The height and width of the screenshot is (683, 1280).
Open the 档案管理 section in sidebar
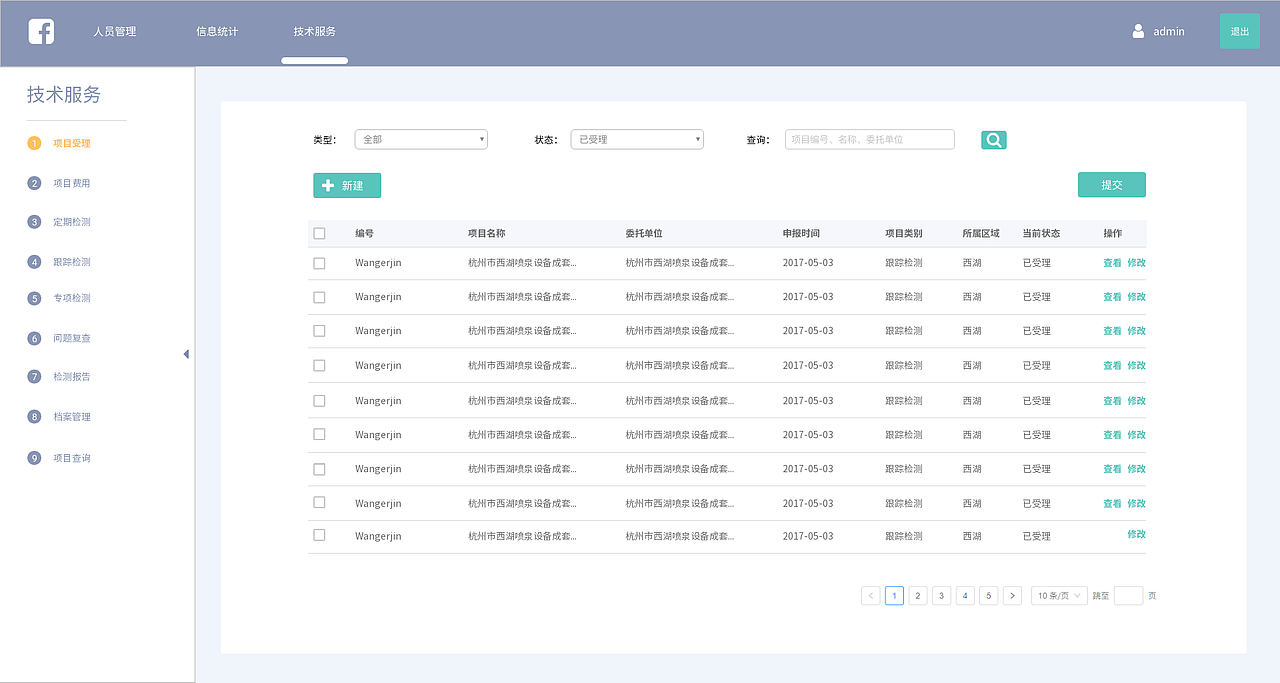click(73, 415)
